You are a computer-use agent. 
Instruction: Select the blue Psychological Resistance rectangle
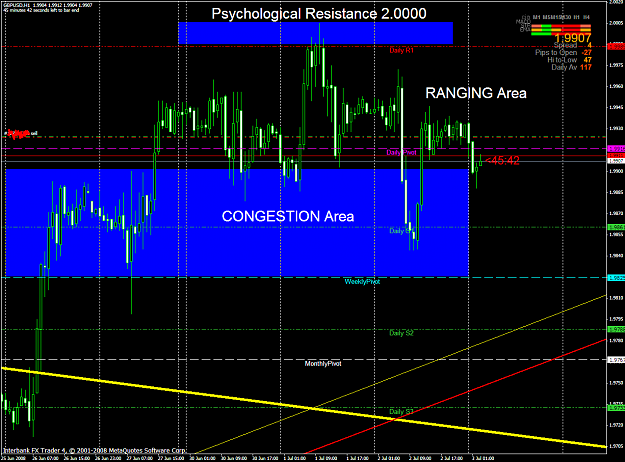[x=315, y=33]
